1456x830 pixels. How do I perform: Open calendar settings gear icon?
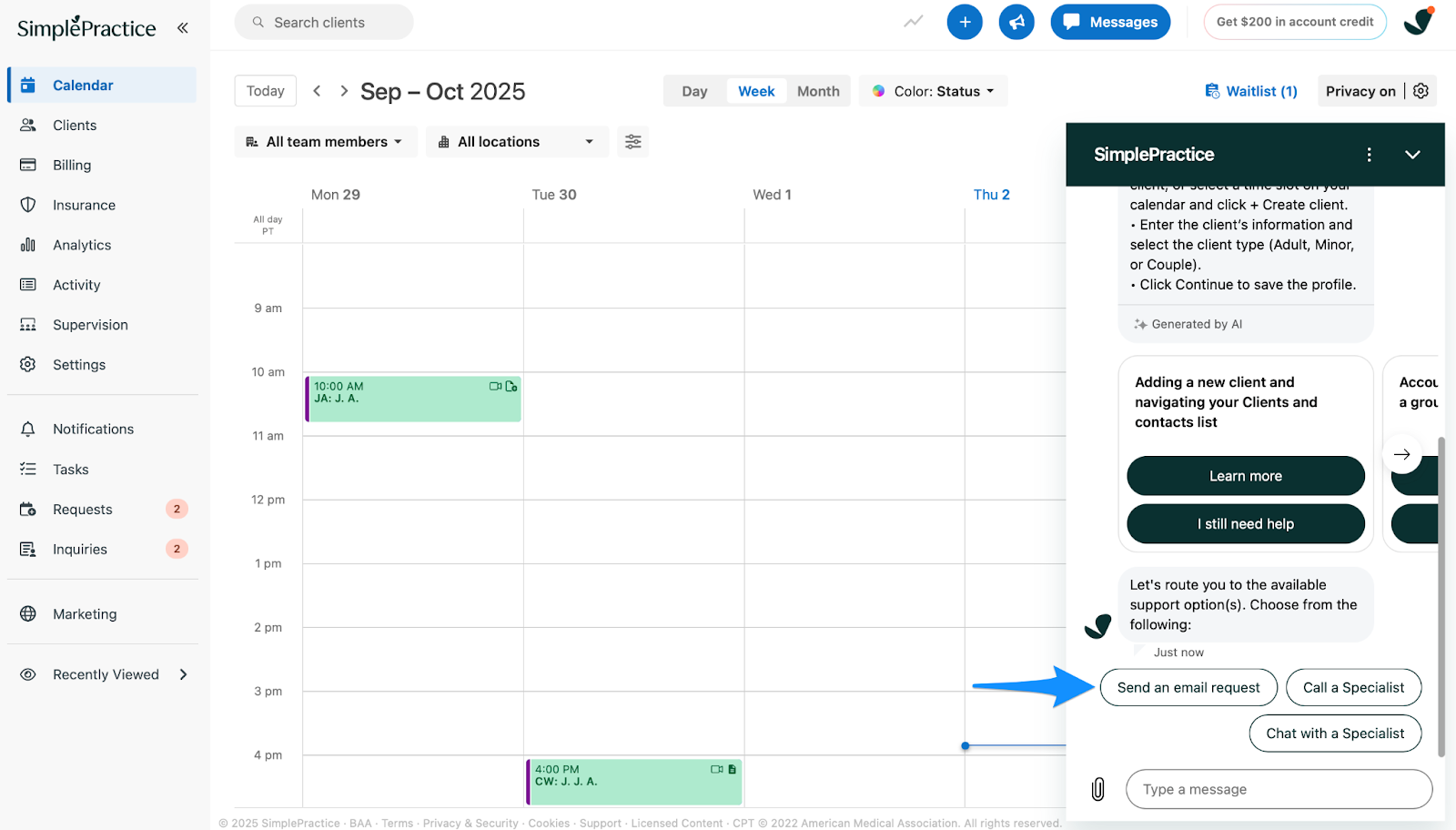[x=1421, y=91]
